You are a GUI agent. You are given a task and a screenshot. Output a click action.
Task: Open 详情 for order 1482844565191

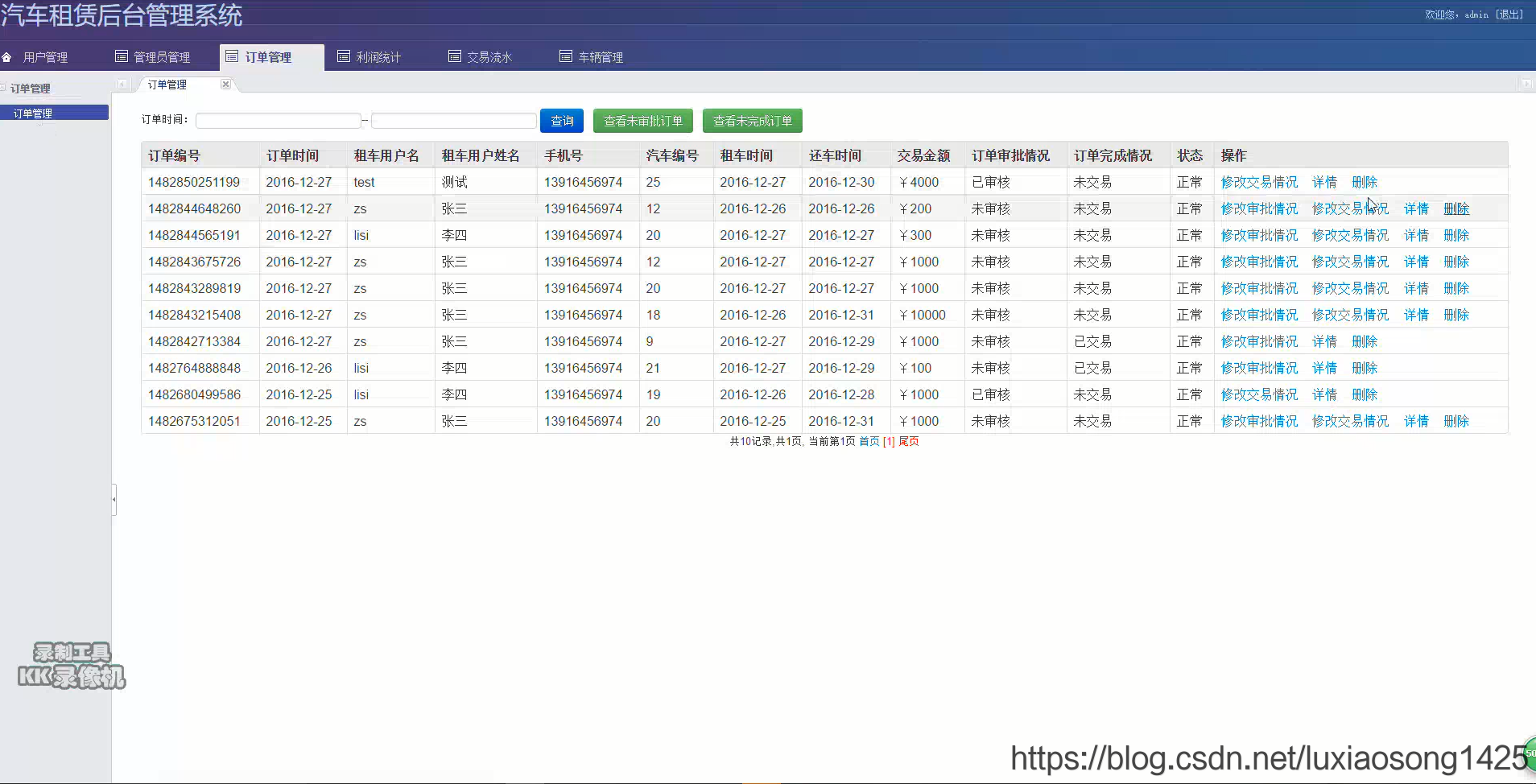(1416, 235)
